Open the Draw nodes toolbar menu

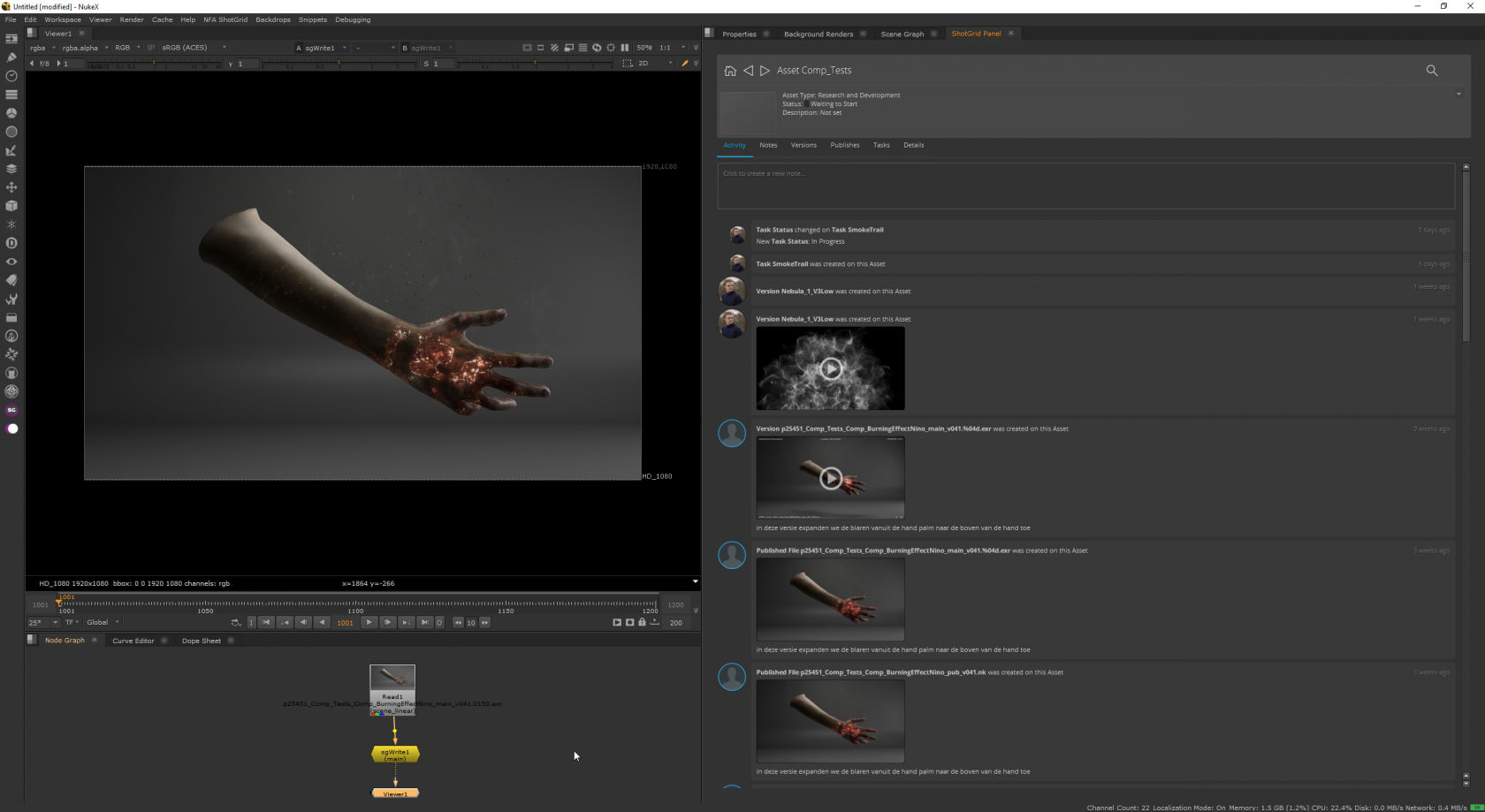pyautogui.click(x=11, y=57)
